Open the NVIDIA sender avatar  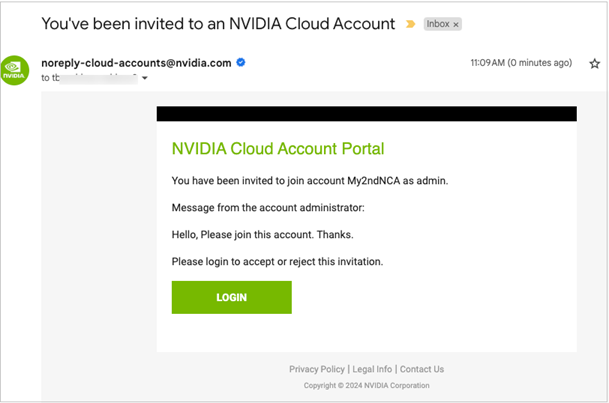coord(15,70)
